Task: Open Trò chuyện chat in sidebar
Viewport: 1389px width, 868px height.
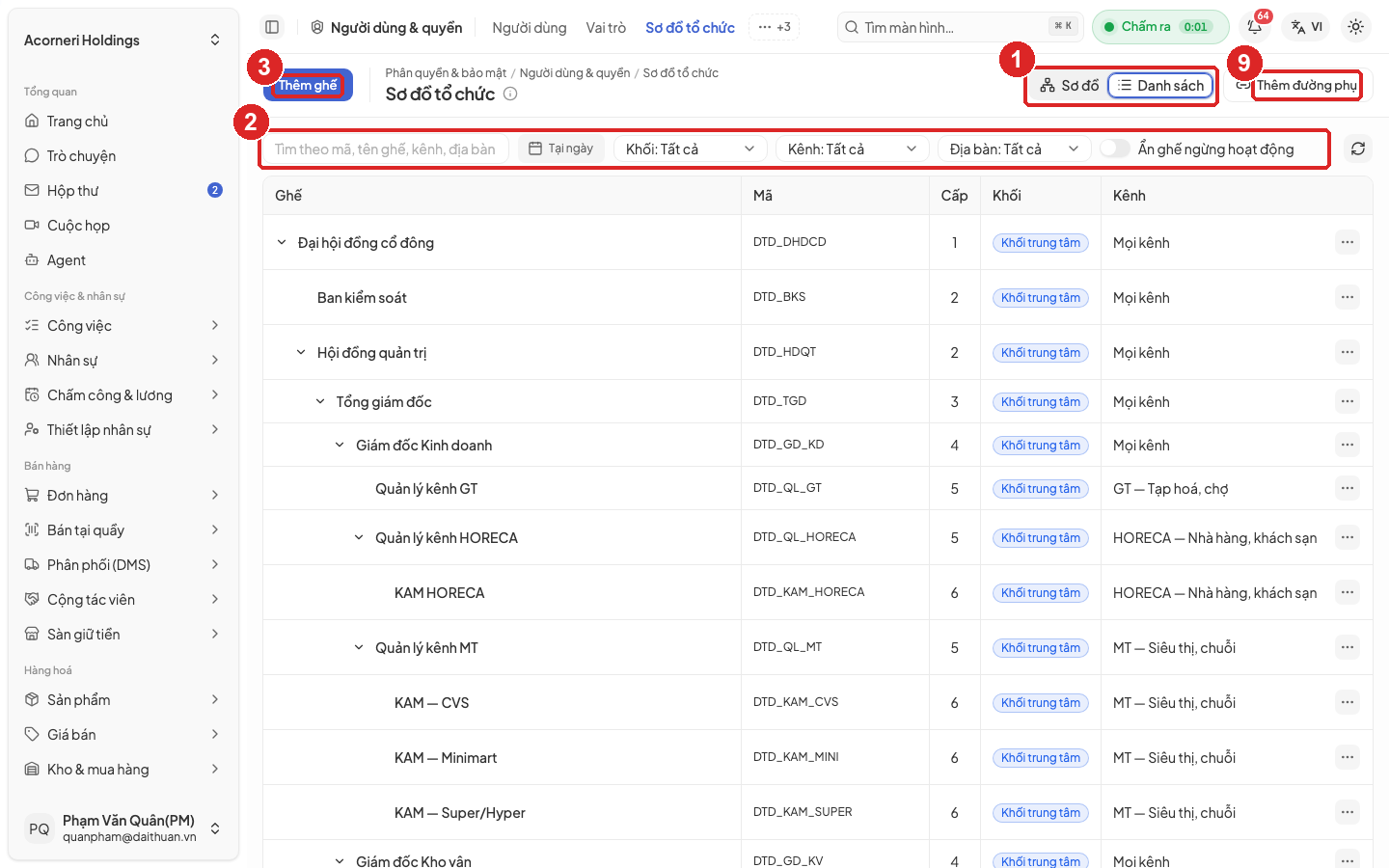Action: click(x=123, y=156)
